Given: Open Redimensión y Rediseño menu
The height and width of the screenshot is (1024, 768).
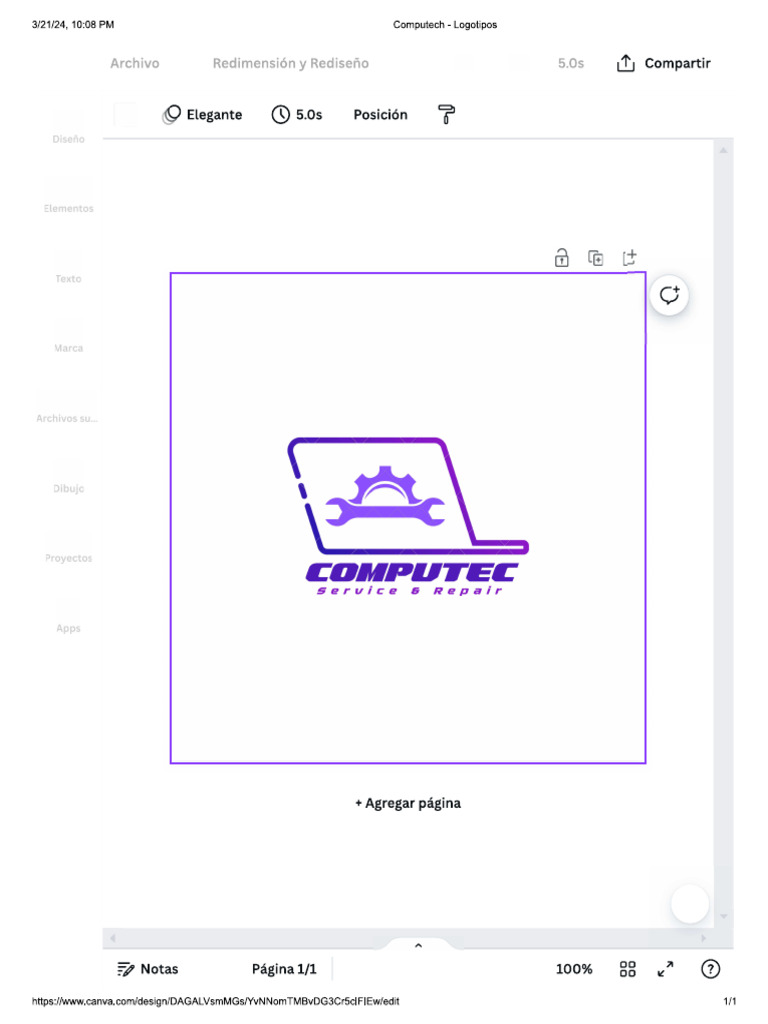Looking at the screenshot, I should click(291, 63).
